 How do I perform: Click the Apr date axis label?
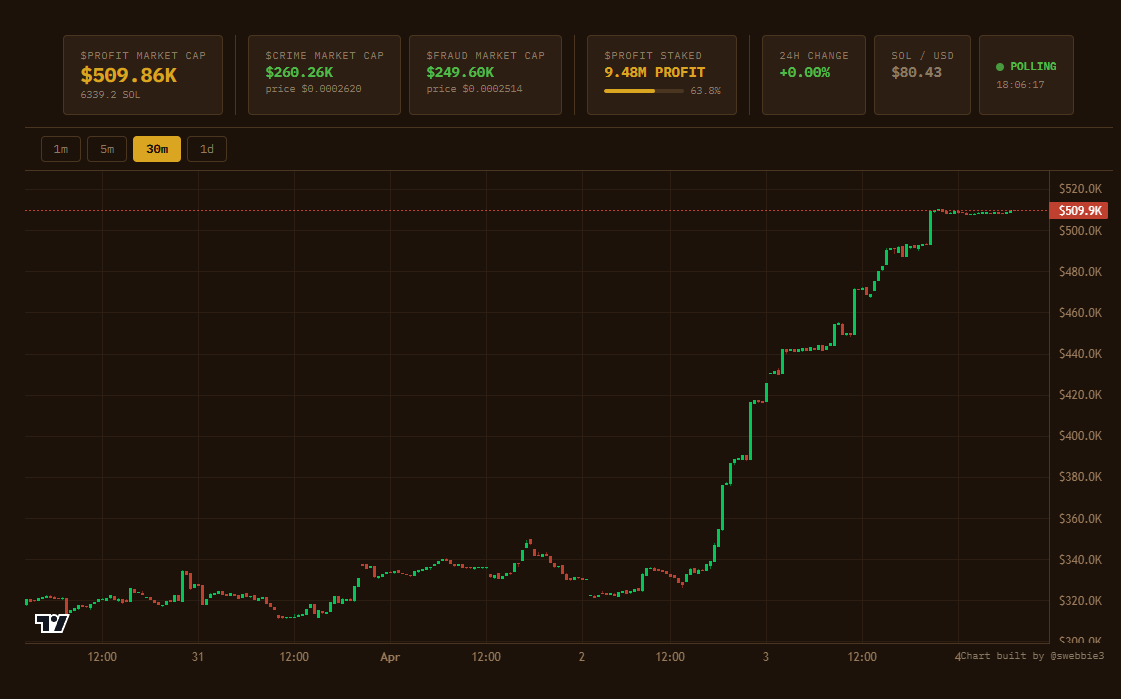(390, 657)
